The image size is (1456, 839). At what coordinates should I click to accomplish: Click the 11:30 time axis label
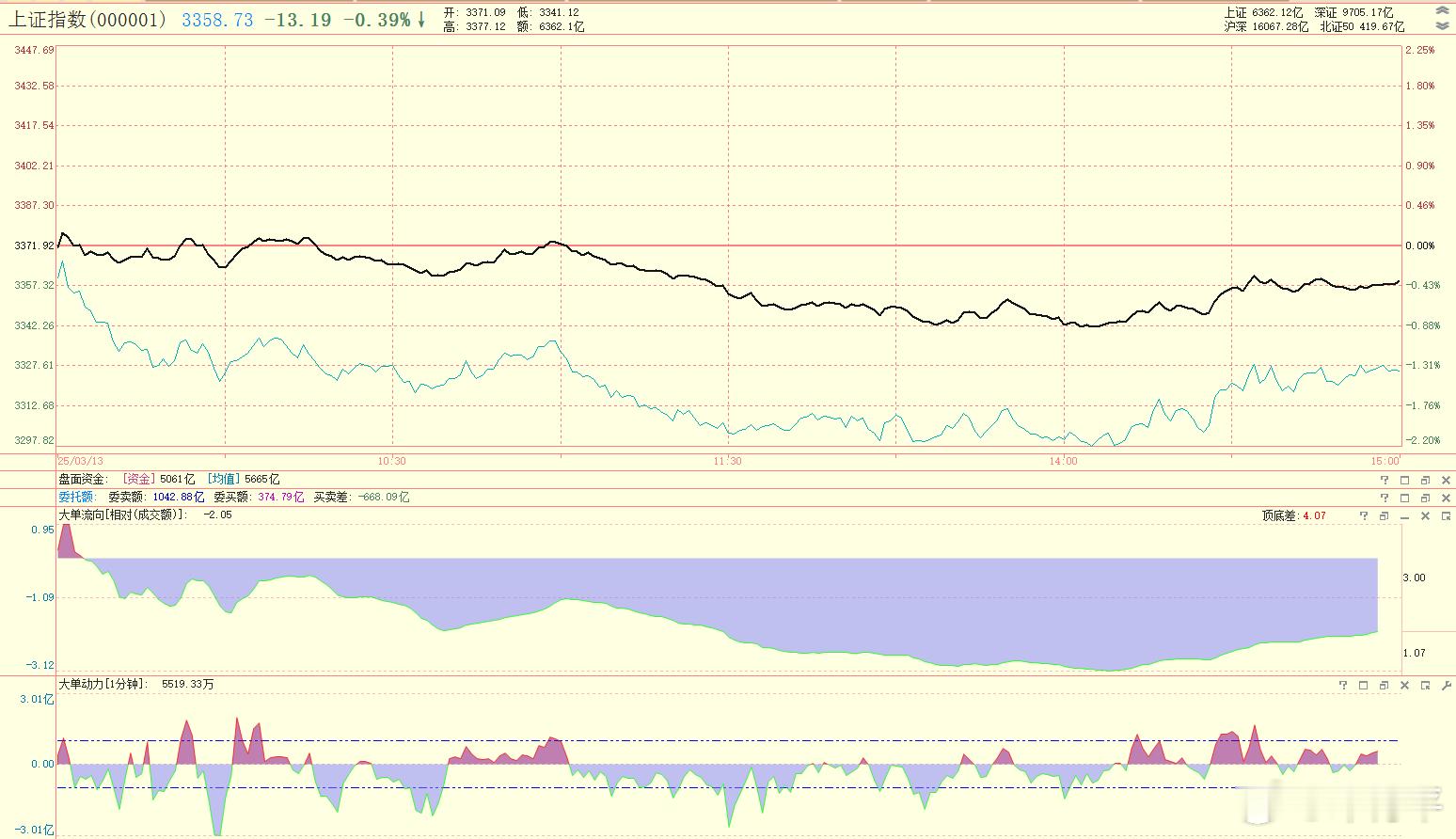click(727, 461)
